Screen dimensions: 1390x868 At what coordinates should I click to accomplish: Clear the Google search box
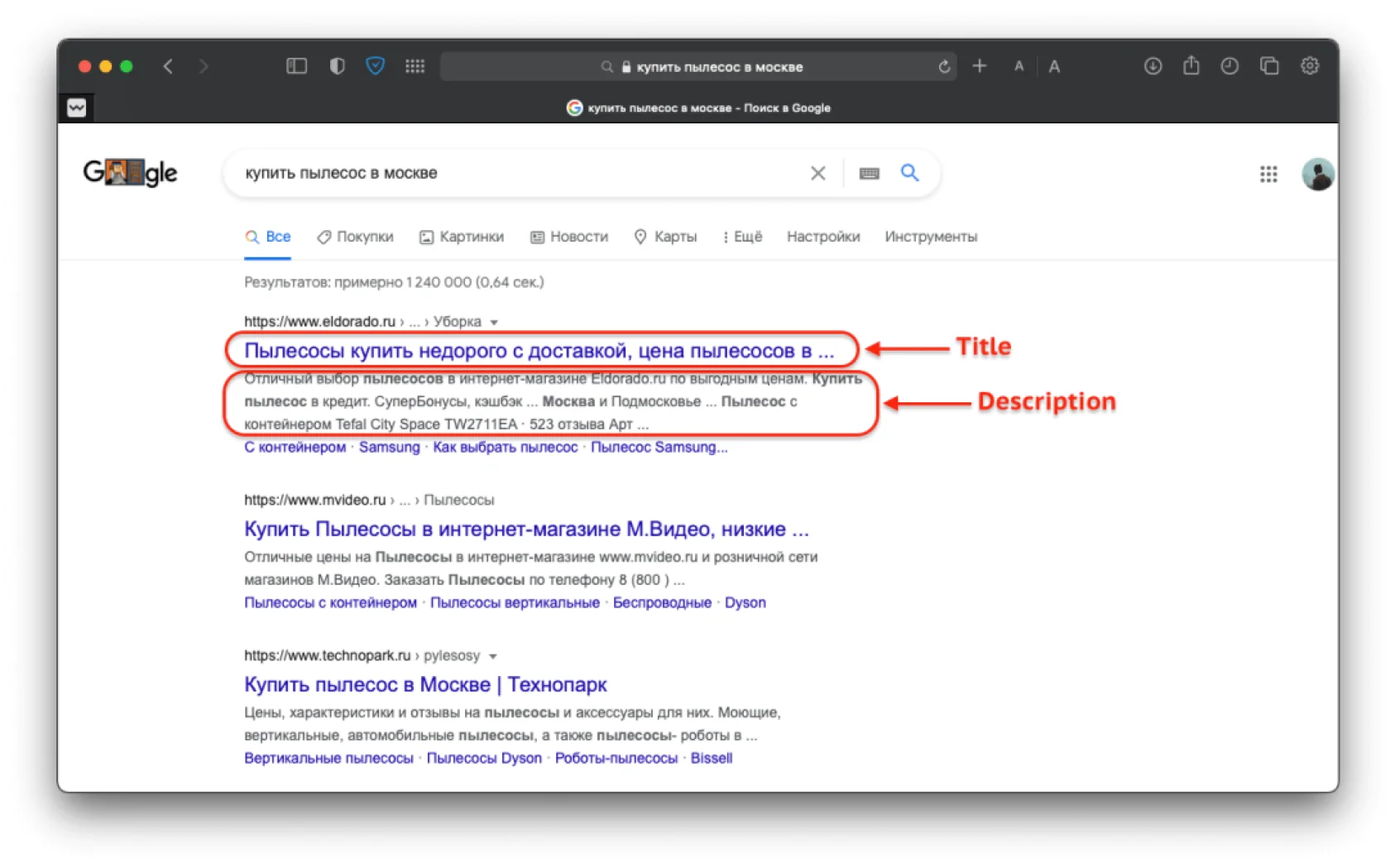click(817, 173)
